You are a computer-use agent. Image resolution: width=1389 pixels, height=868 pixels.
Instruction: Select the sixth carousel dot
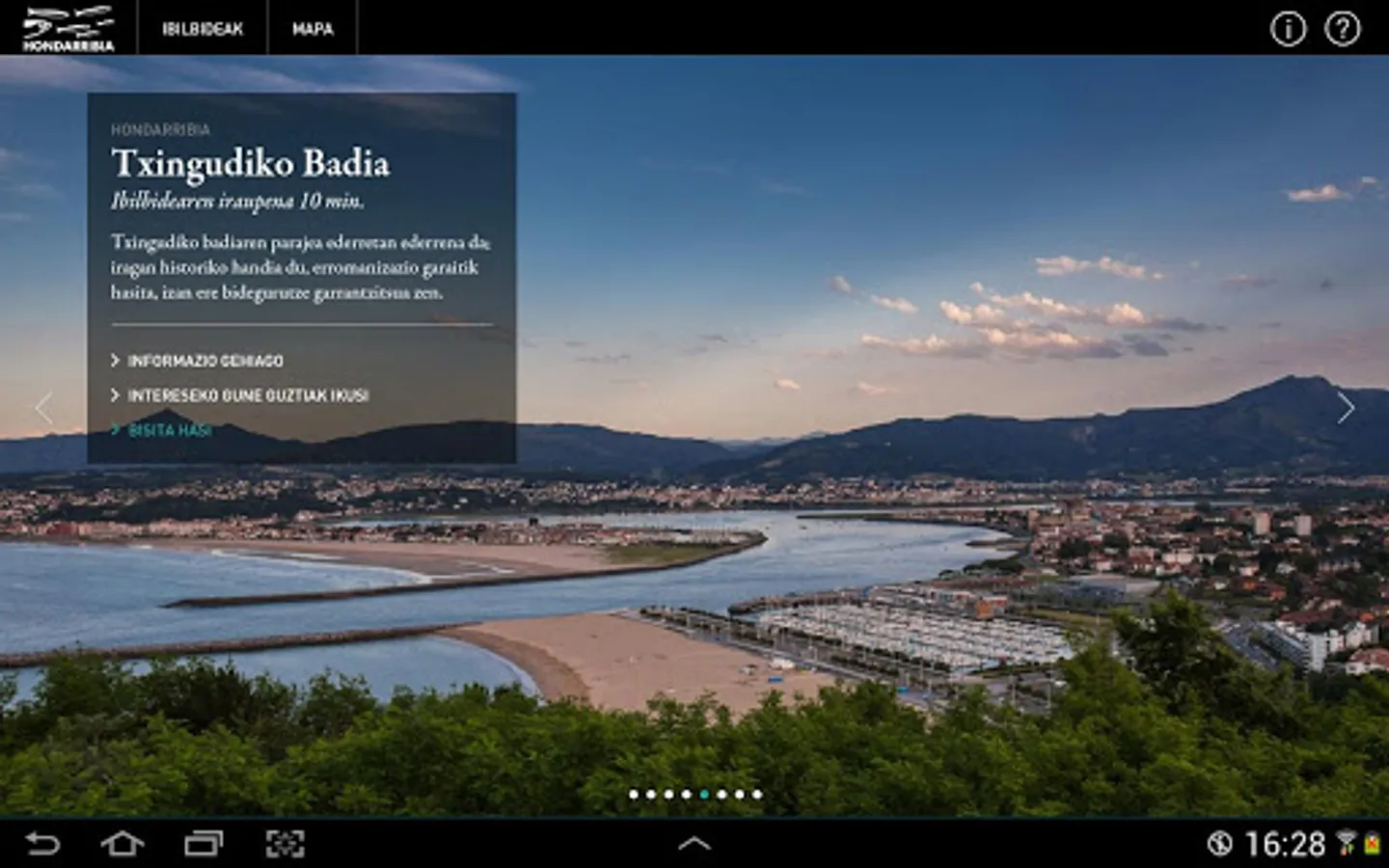pyautogui.click(x=722, y=795)
